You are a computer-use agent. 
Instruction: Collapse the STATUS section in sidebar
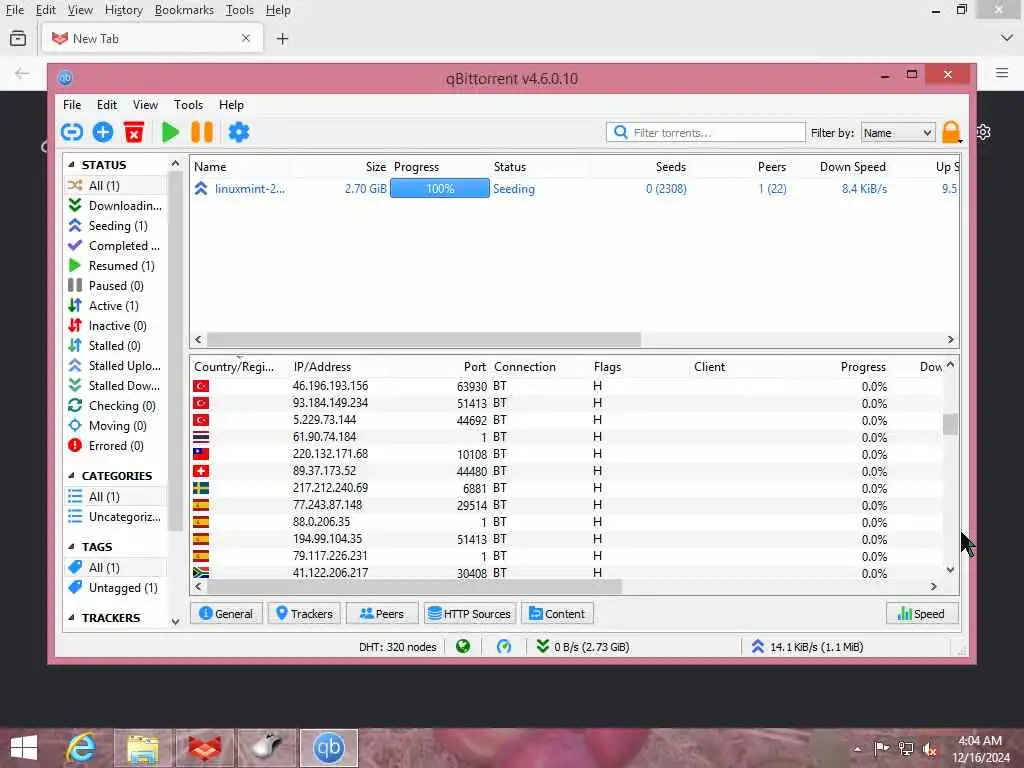tap(71, 165)
